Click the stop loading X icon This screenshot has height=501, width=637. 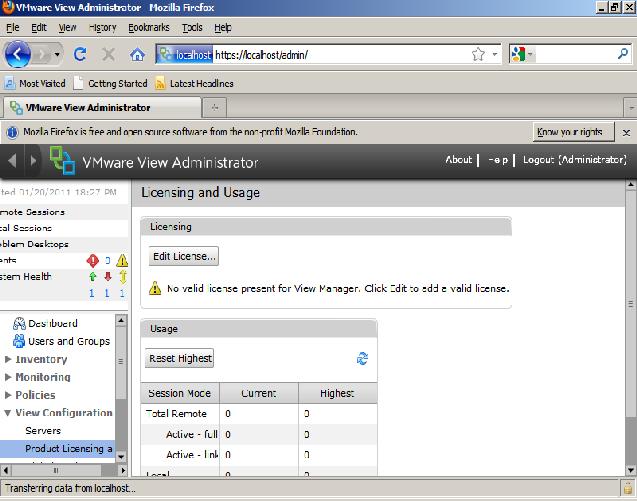coord(108,54)
